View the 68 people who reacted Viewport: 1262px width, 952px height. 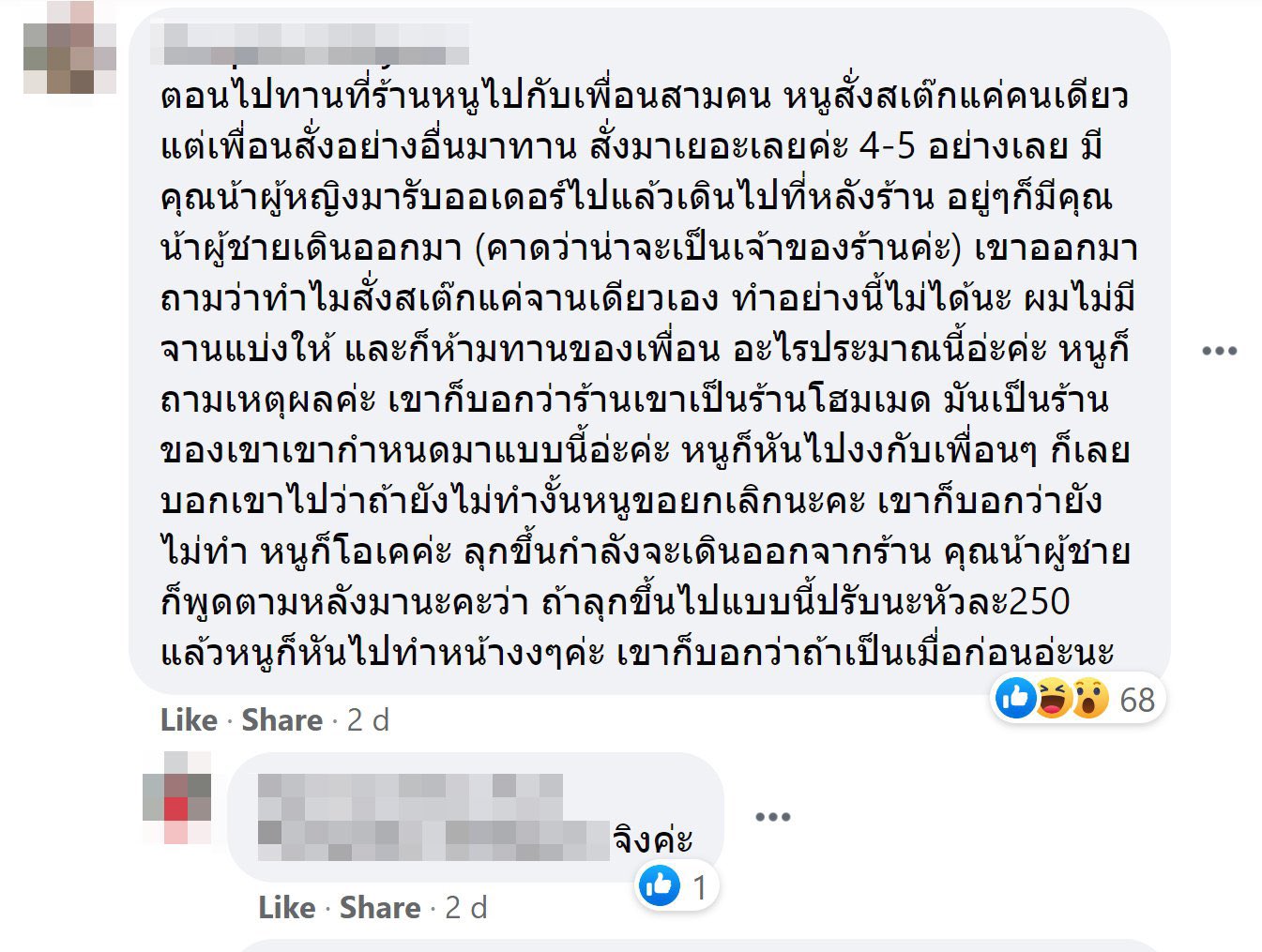tap(1137, 699)
